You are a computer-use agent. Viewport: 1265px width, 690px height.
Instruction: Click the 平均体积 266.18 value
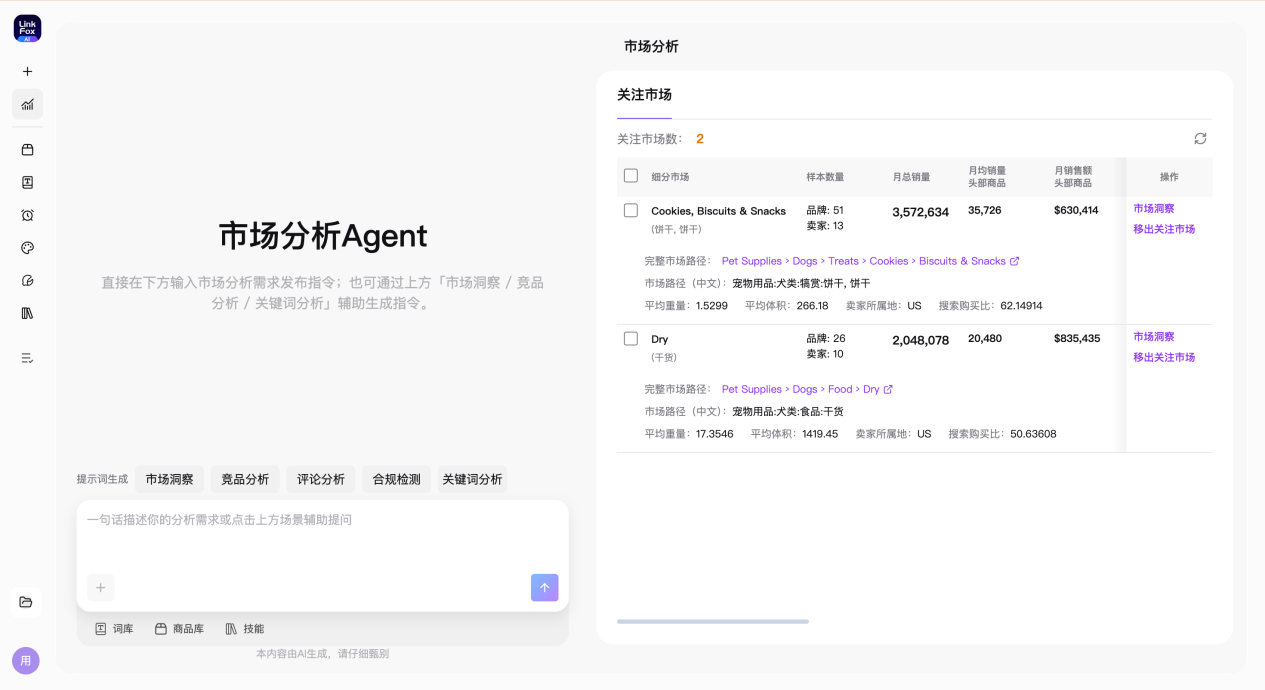pyautogui.click(x=812, y=306)
